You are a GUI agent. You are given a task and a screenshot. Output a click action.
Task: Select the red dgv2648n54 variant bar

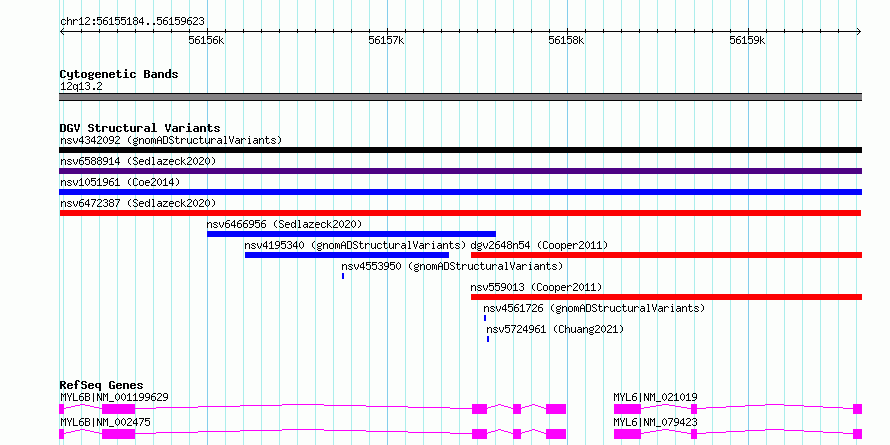pos(666,255)
